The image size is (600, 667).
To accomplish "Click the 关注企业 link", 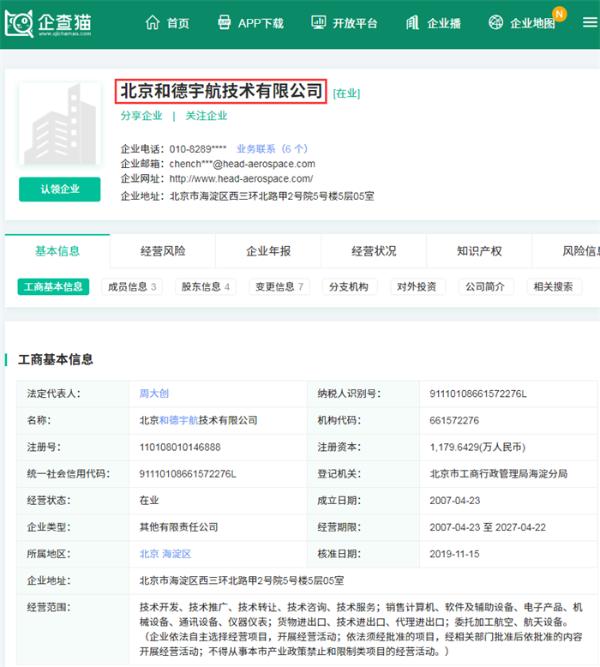I will [x=206, y=116].
